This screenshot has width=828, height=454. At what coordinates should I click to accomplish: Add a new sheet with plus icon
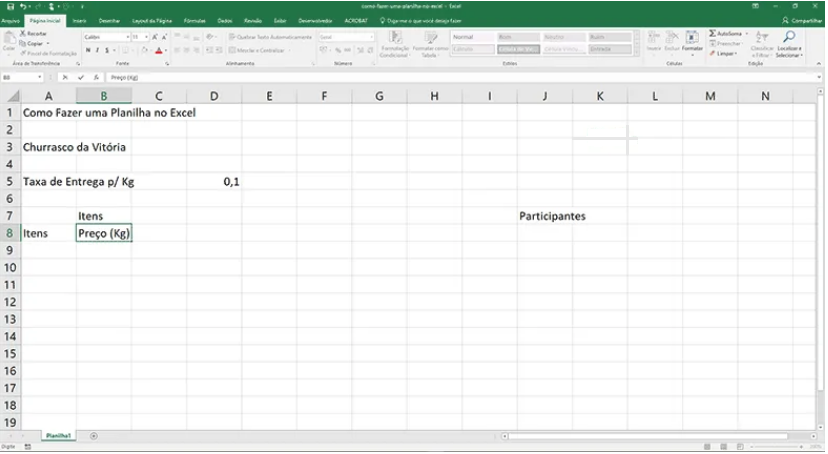[94, 436]
